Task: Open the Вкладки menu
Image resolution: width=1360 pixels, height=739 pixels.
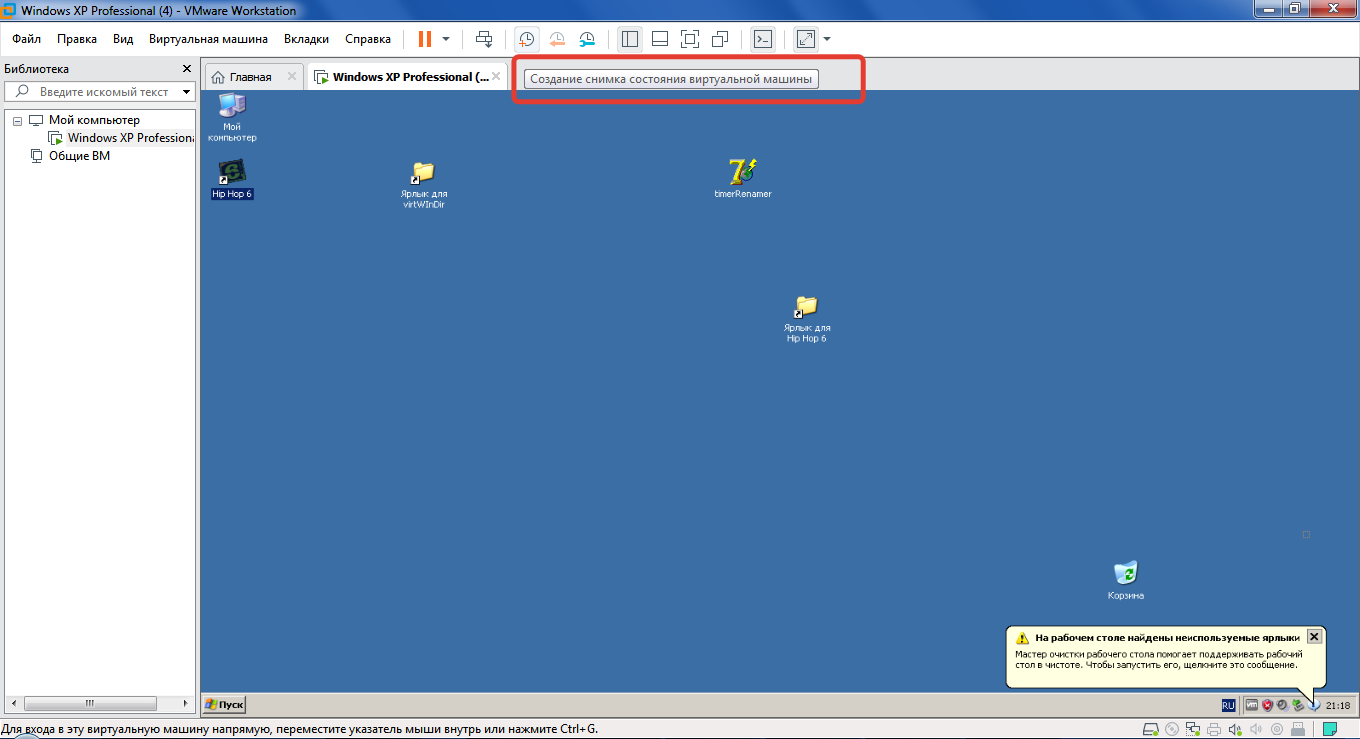Action: pos(306,39)
